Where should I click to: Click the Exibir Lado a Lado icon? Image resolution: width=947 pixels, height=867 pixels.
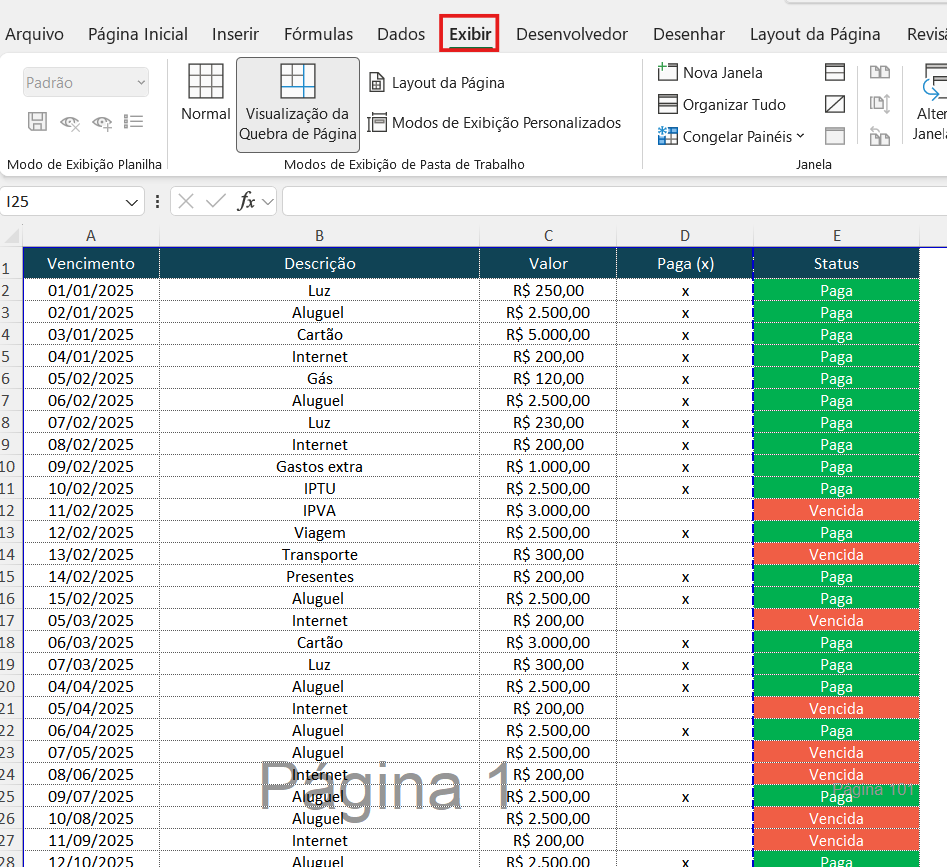click(x=878, y=72)
